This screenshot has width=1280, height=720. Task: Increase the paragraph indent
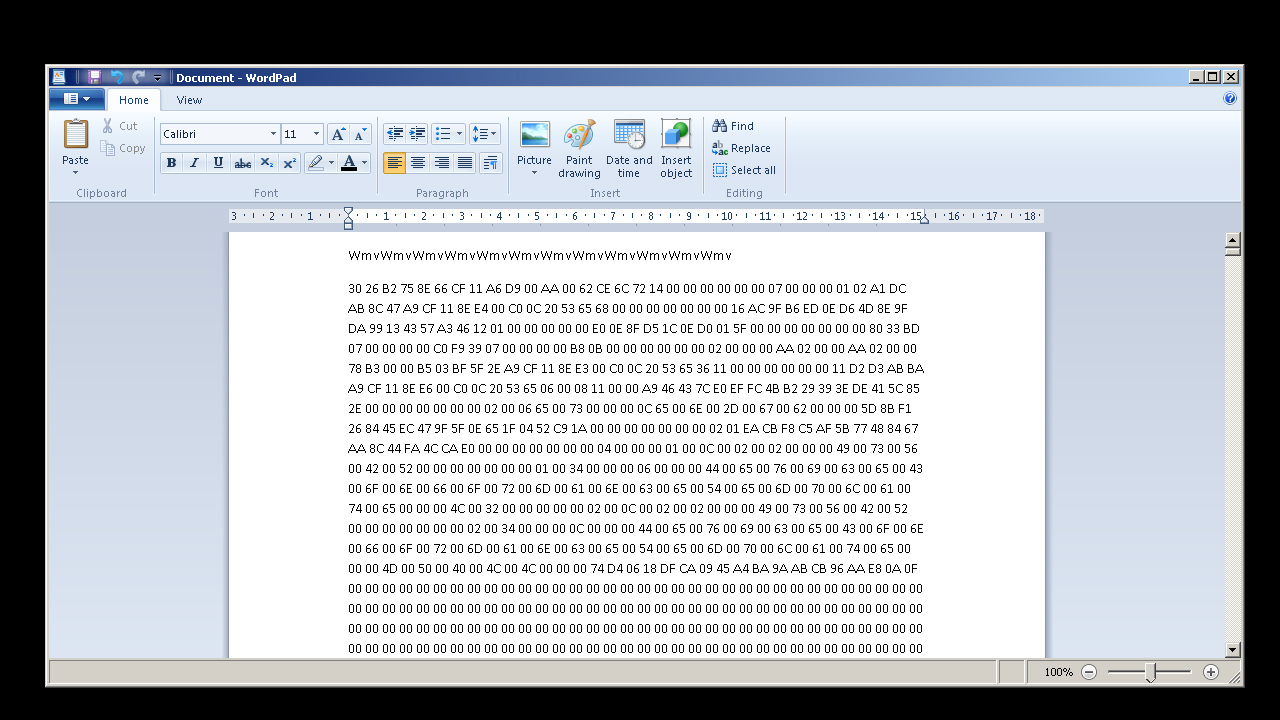tap(418, 134)
